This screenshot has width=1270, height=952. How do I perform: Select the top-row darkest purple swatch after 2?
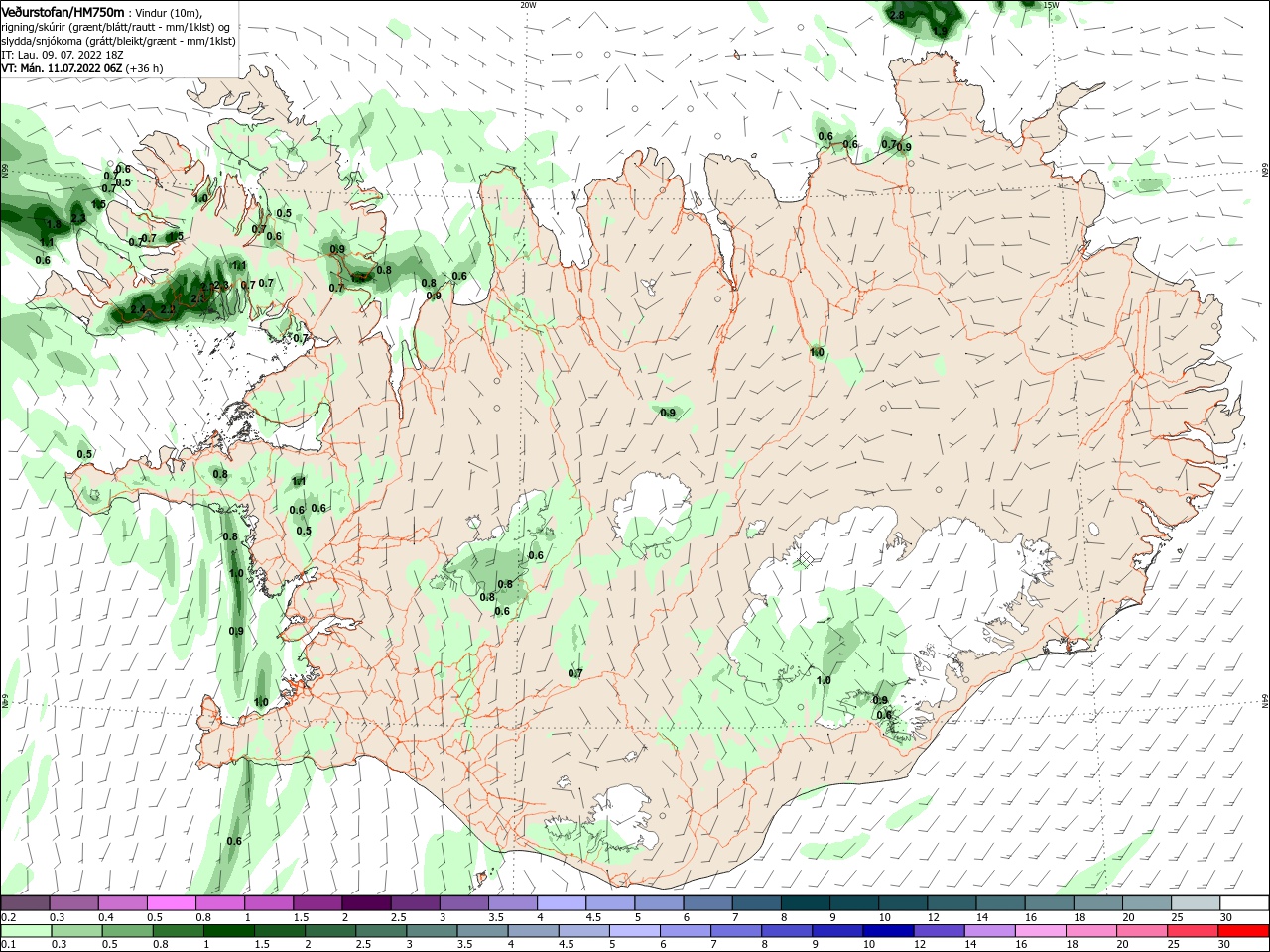(366, 903)
